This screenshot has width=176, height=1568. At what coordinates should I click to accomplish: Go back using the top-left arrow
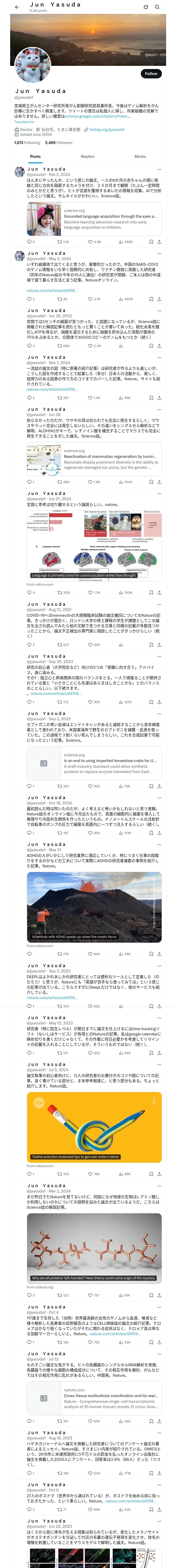click(x=17, y=7)
